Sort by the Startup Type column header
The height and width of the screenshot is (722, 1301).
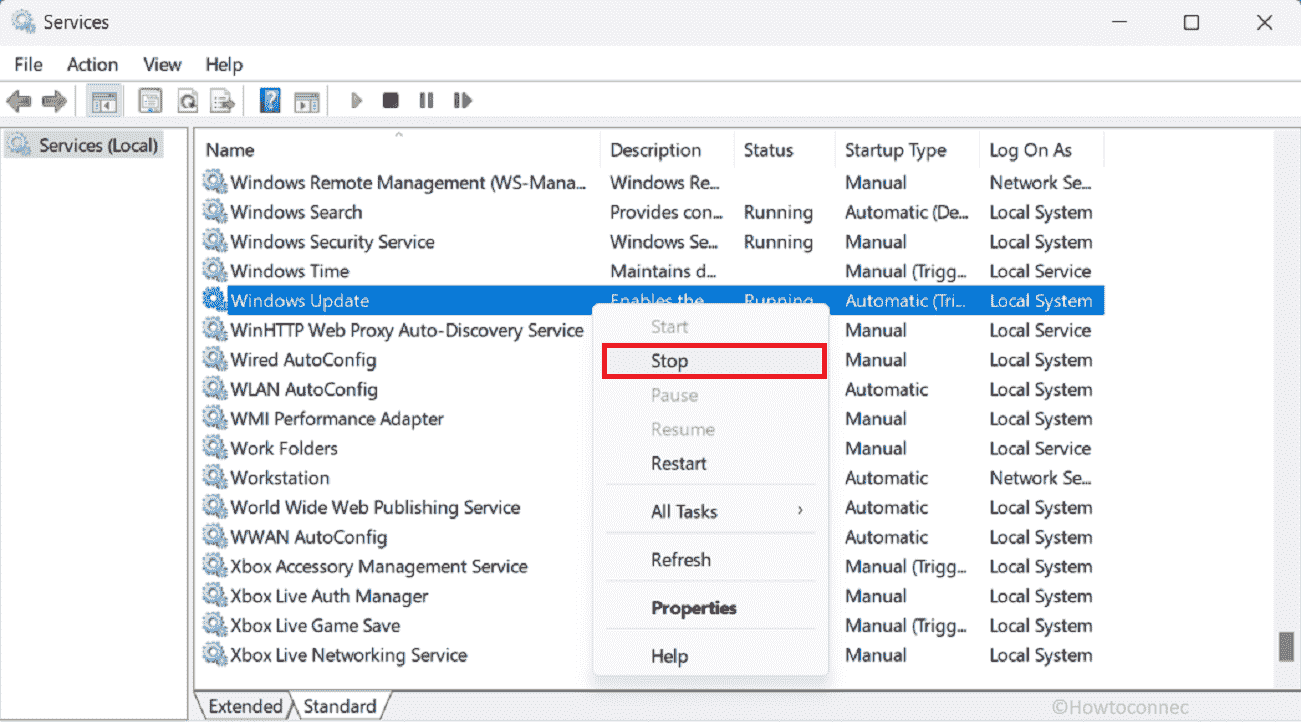(895, 150)
